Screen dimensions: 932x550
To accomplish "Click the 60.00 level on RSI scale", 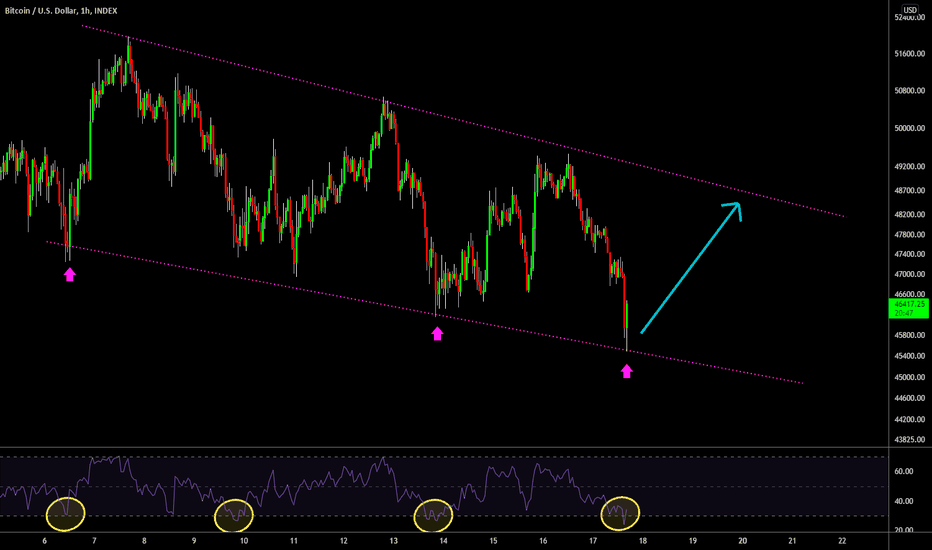I will click(903, 472).
